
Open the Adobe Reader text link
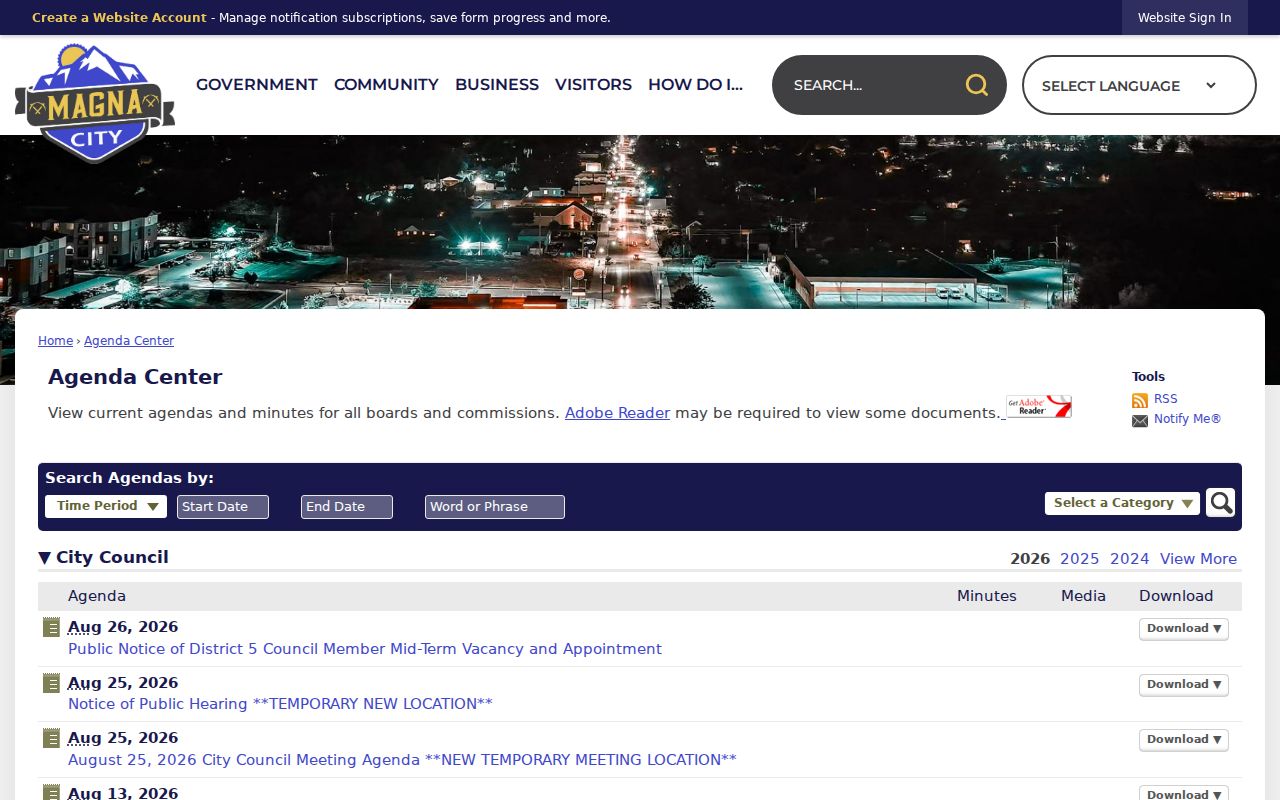coord(617,413)
